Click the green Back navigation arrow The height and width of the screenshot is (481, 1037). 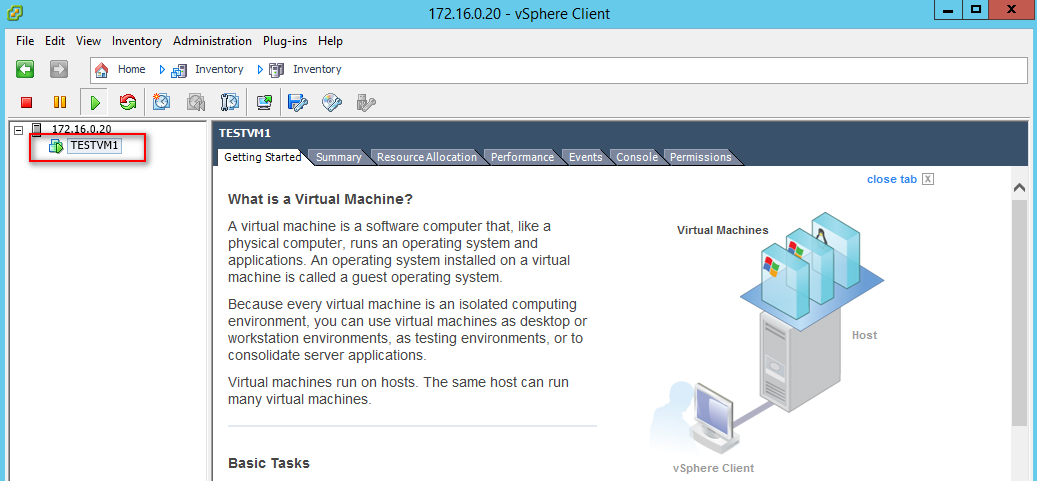point(25,69)
